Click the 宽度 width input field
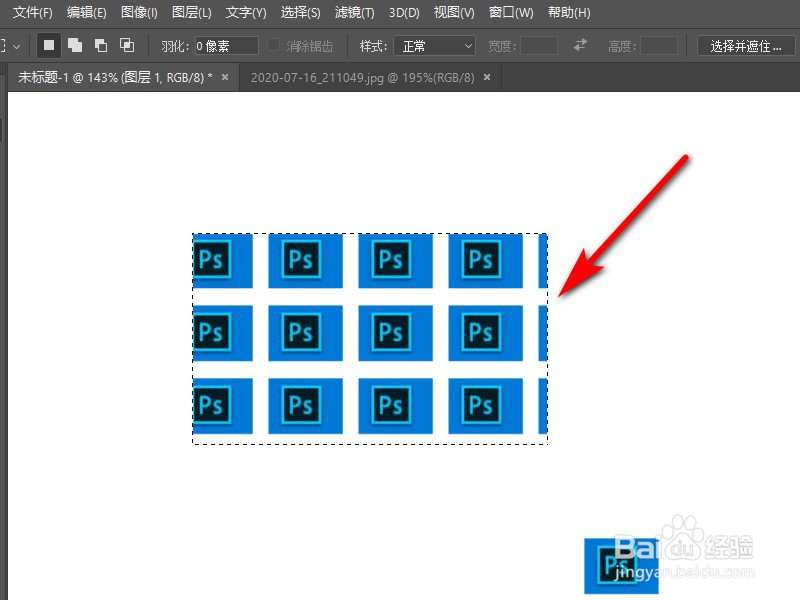 (x=539, y=46)
